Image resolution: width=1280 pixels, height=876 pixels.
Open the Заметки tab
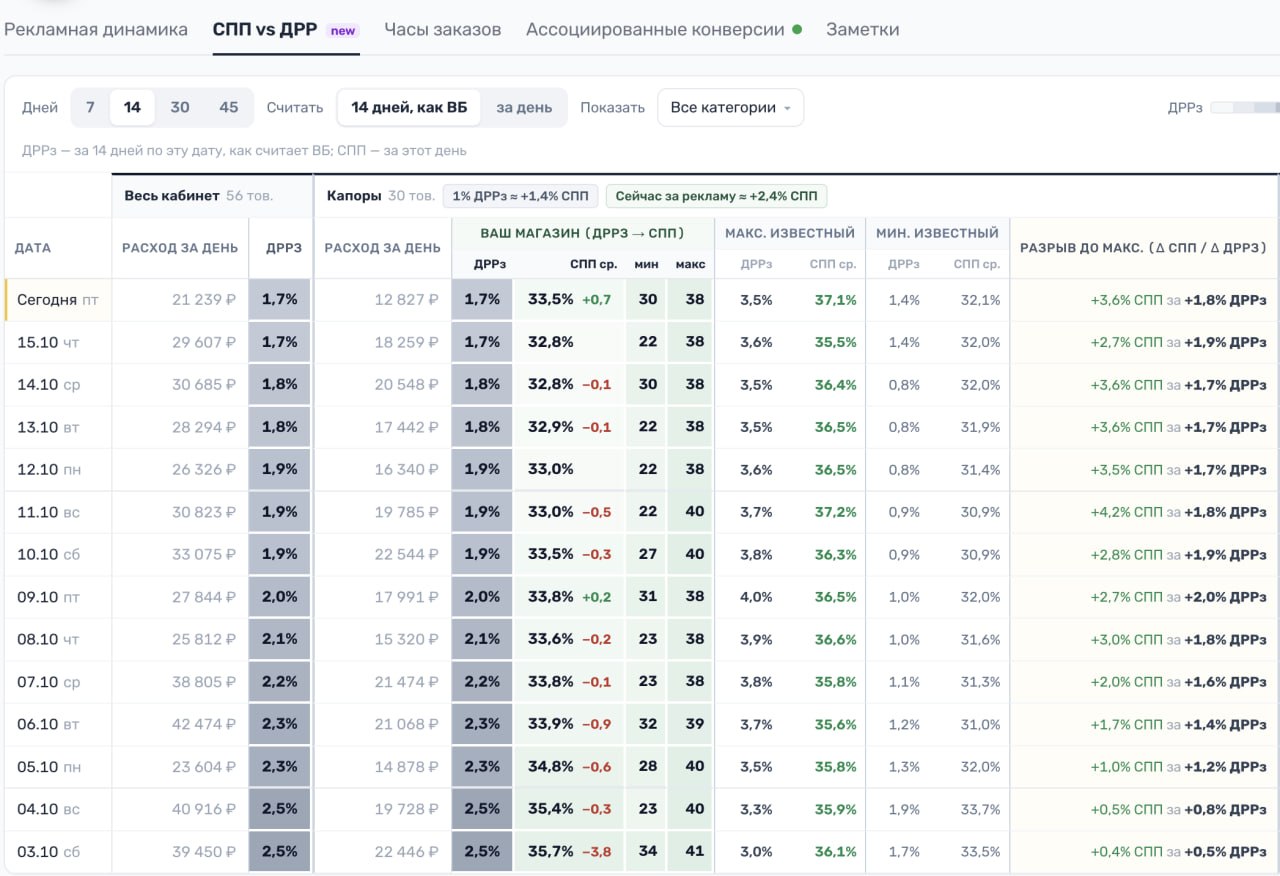[x=863, y=29]
